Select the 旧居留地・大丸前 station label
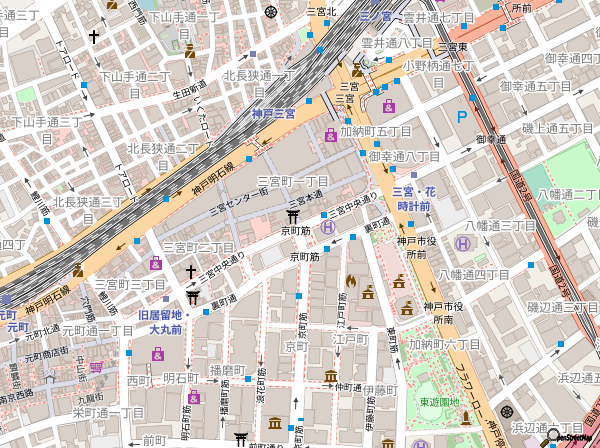Image resolution: width=600 pixels, height=448 pixels. click(x=159, y=322)
